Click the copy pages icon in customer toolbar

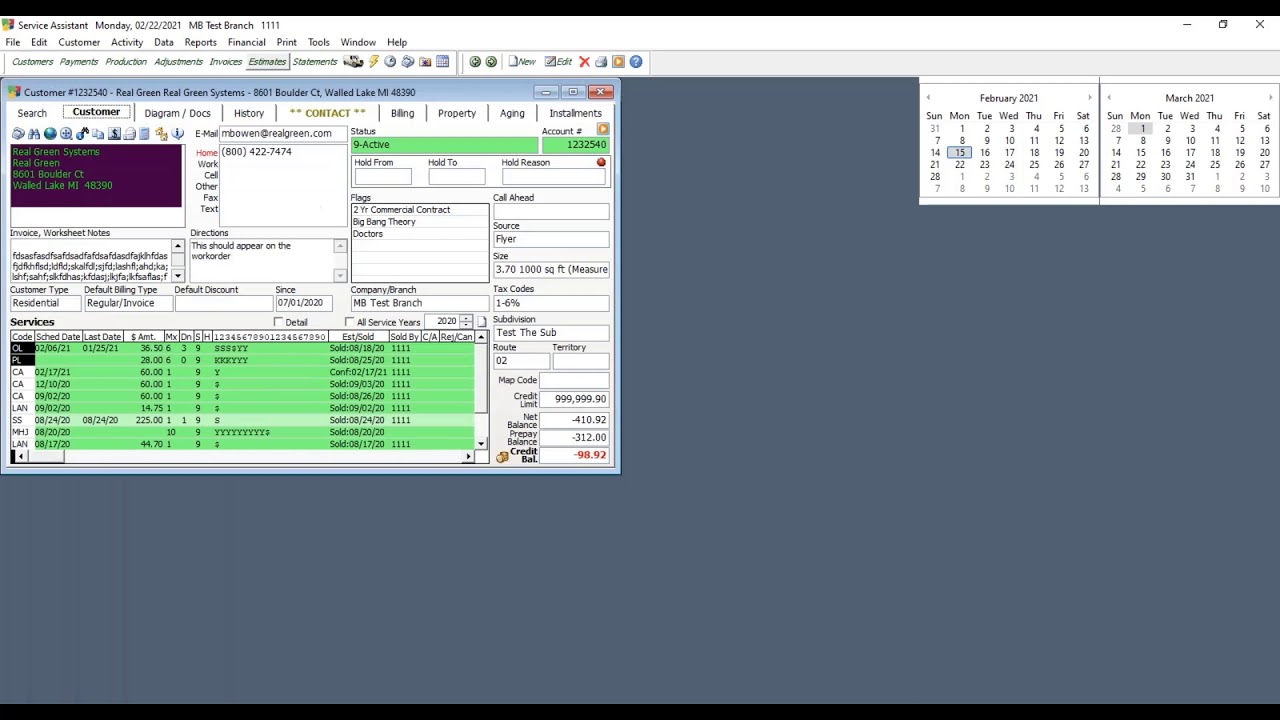pos(98,134)
